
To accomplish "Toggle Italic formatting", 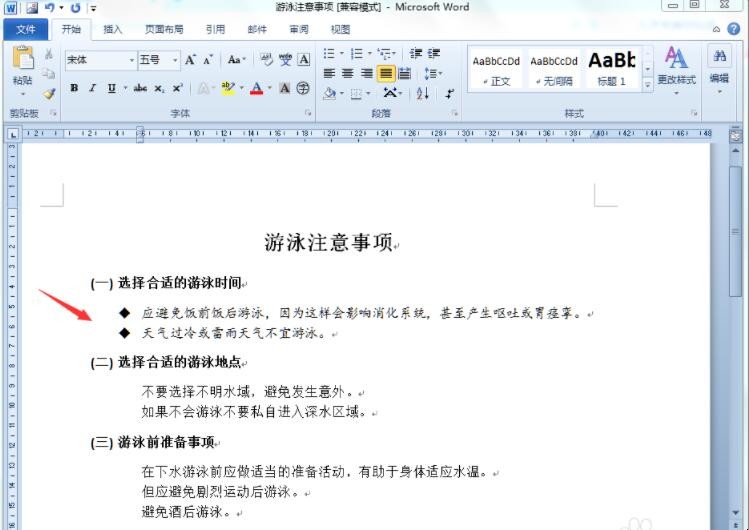I will point(93,88).
